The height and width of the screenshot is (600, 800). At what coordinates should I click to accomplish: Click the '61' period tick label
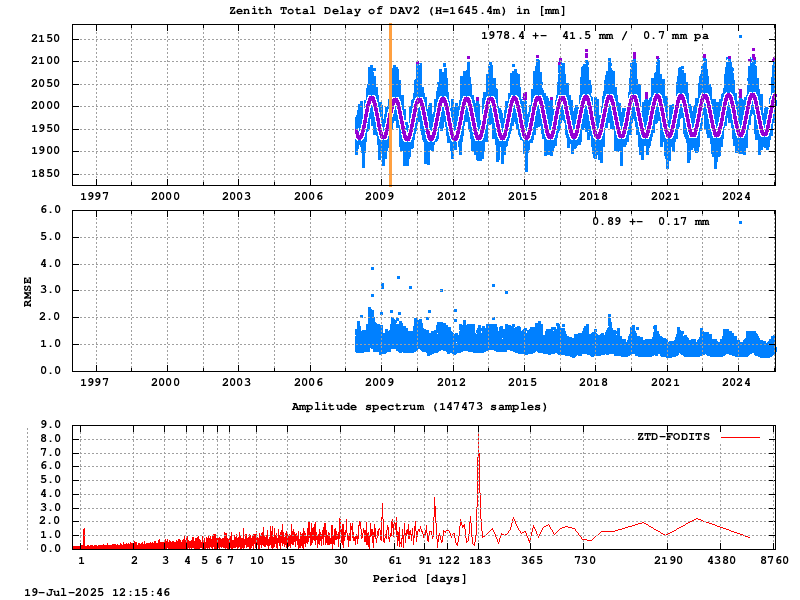395,560
